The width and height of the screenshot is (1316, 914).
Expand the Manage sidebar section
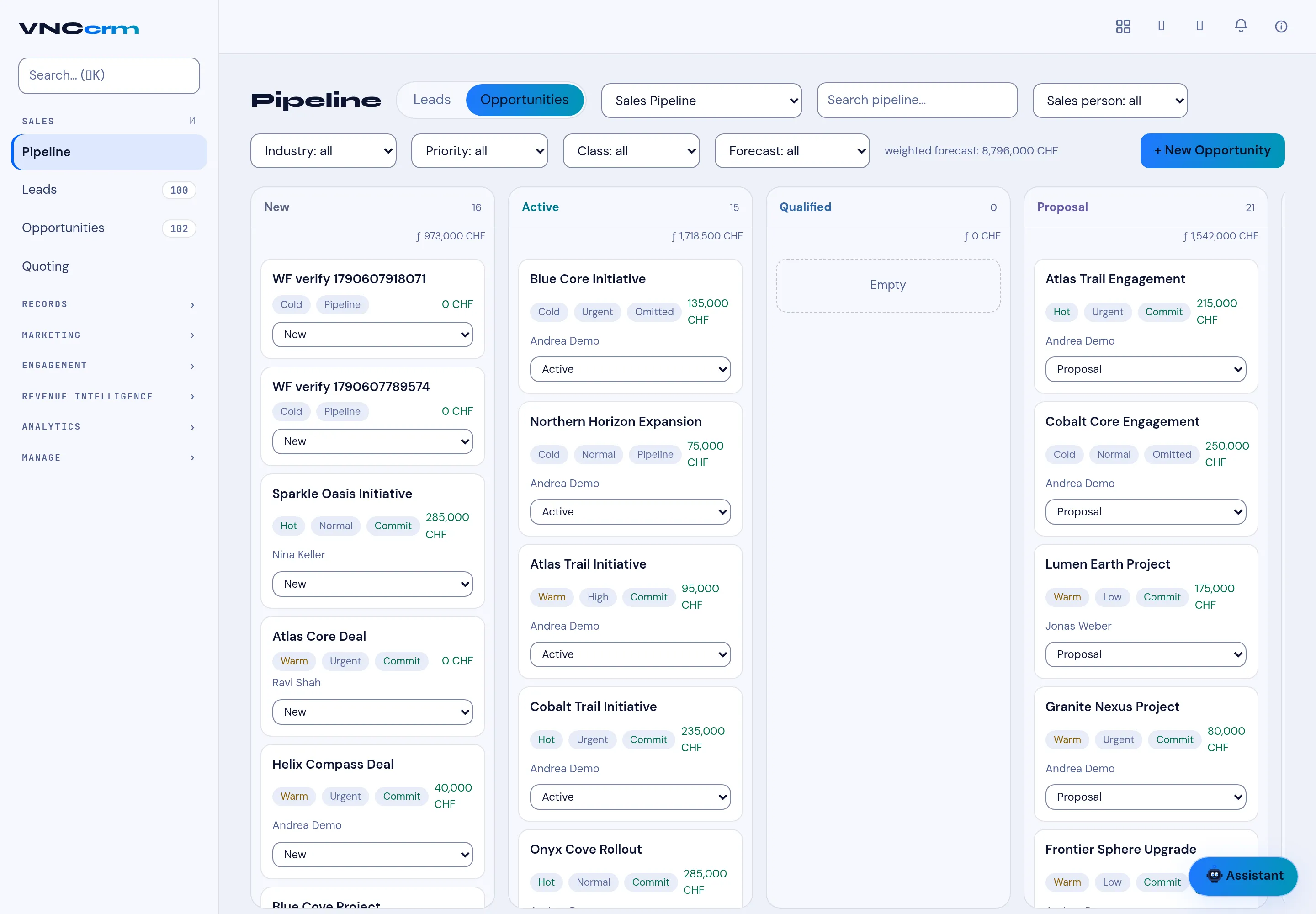click(109, 457)
